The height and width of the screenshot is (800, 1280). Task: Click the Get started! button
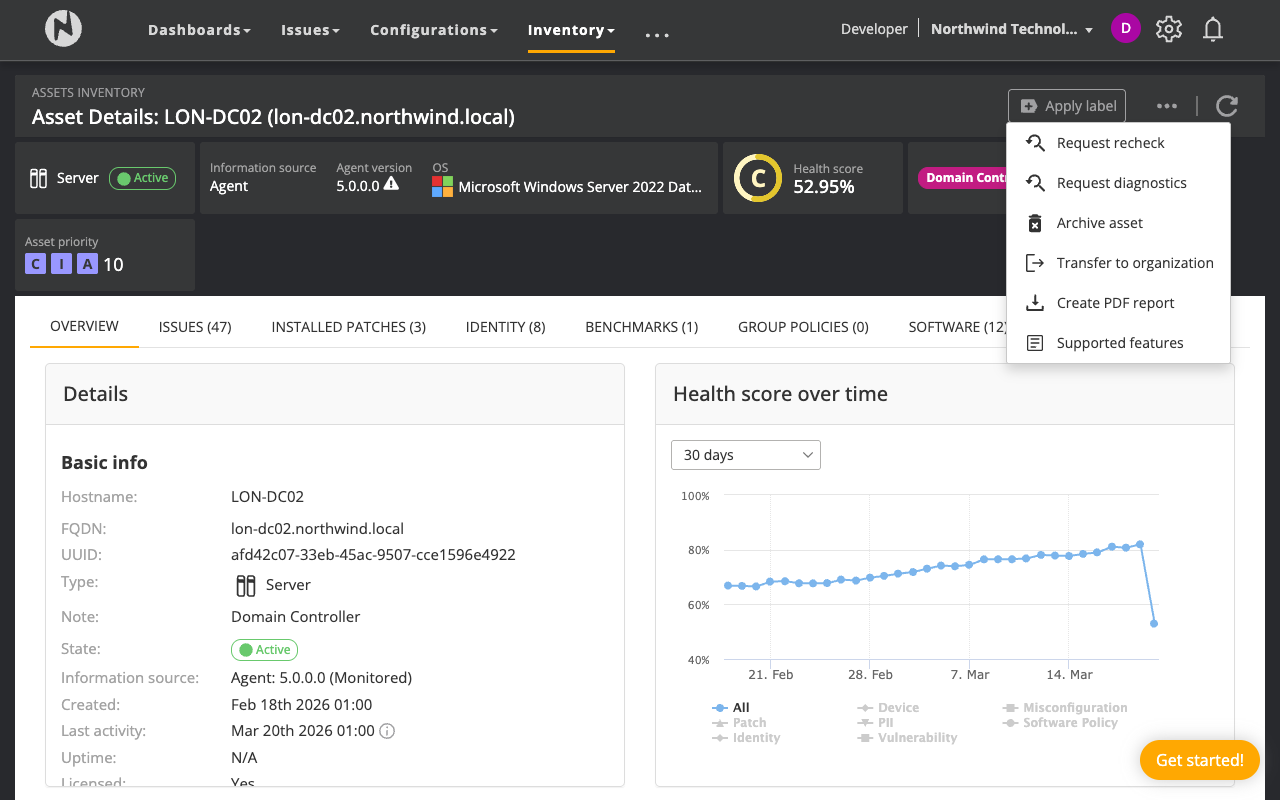(x=1200, y=760)
